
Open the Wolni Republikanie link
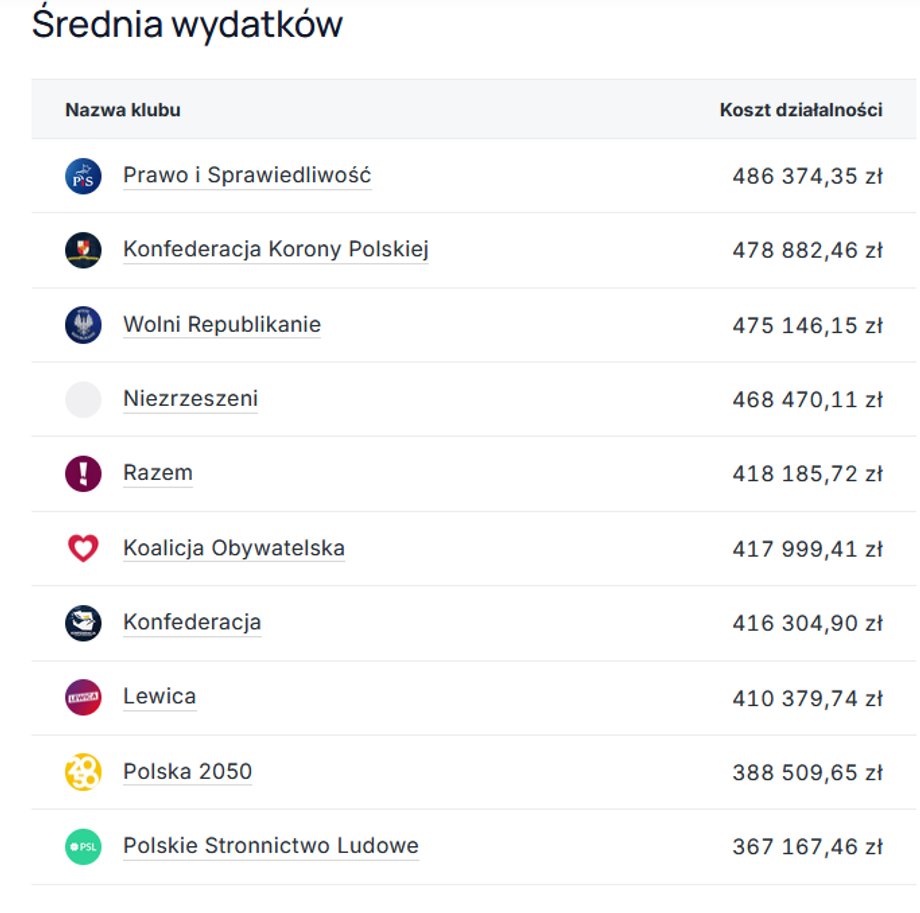[221, 322]
